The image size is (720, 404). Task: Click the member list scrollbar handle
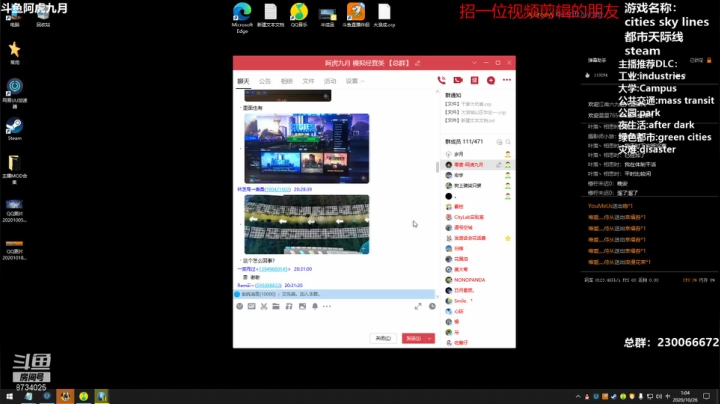click(437, 167)
